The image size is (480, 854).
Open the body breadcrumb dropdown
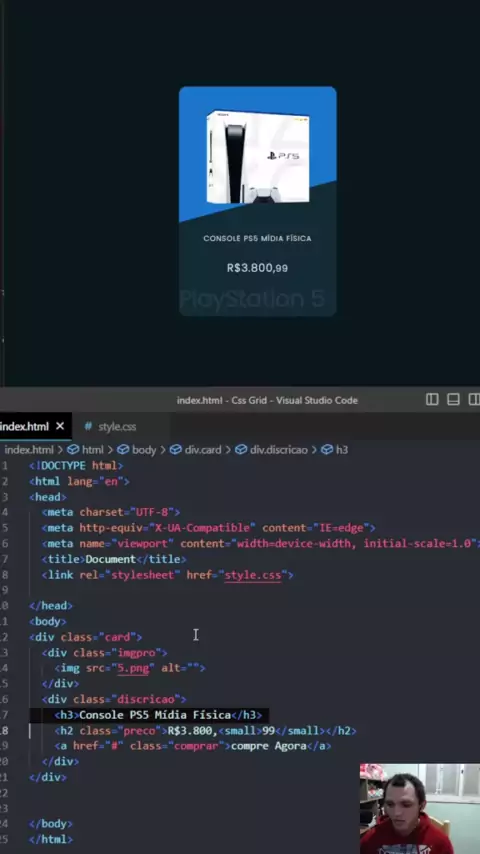point(137,450)
